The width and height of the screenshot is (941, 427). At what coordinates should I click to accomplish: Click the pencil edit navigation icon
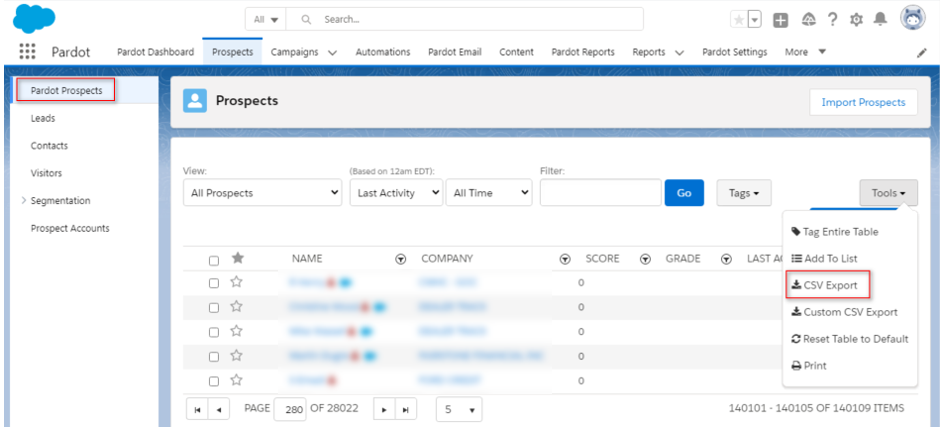(922, 53)
